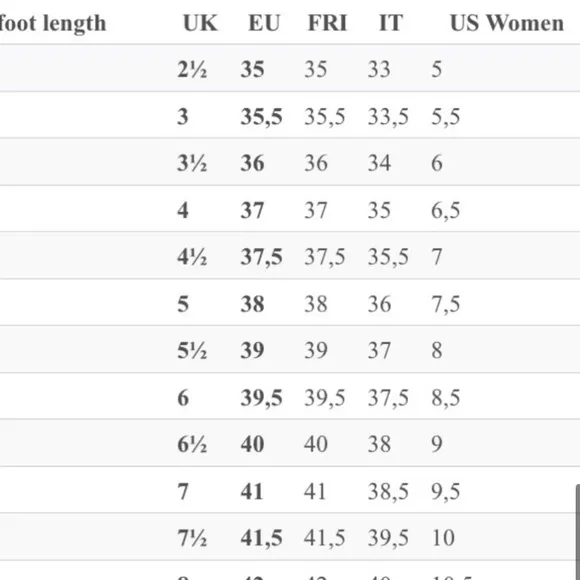
Task: Click the US Women column header
Action: 507,23
